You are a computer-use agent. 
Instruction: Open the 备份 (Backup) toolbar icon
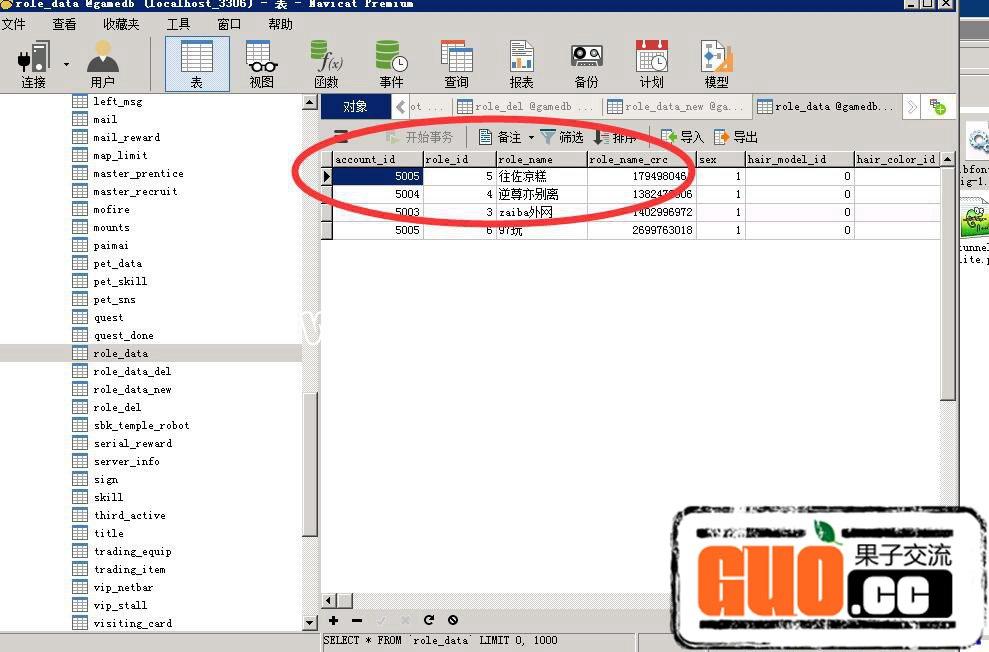[x=586, y=64]
